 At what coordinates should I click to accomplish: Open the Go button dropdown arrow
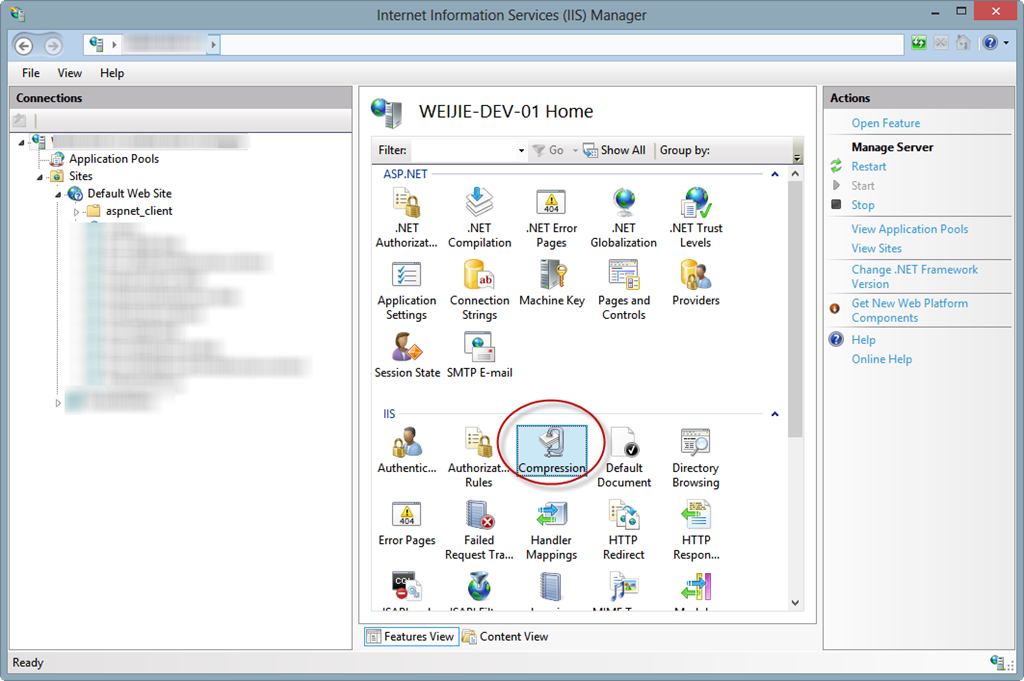tap(575, 151)
